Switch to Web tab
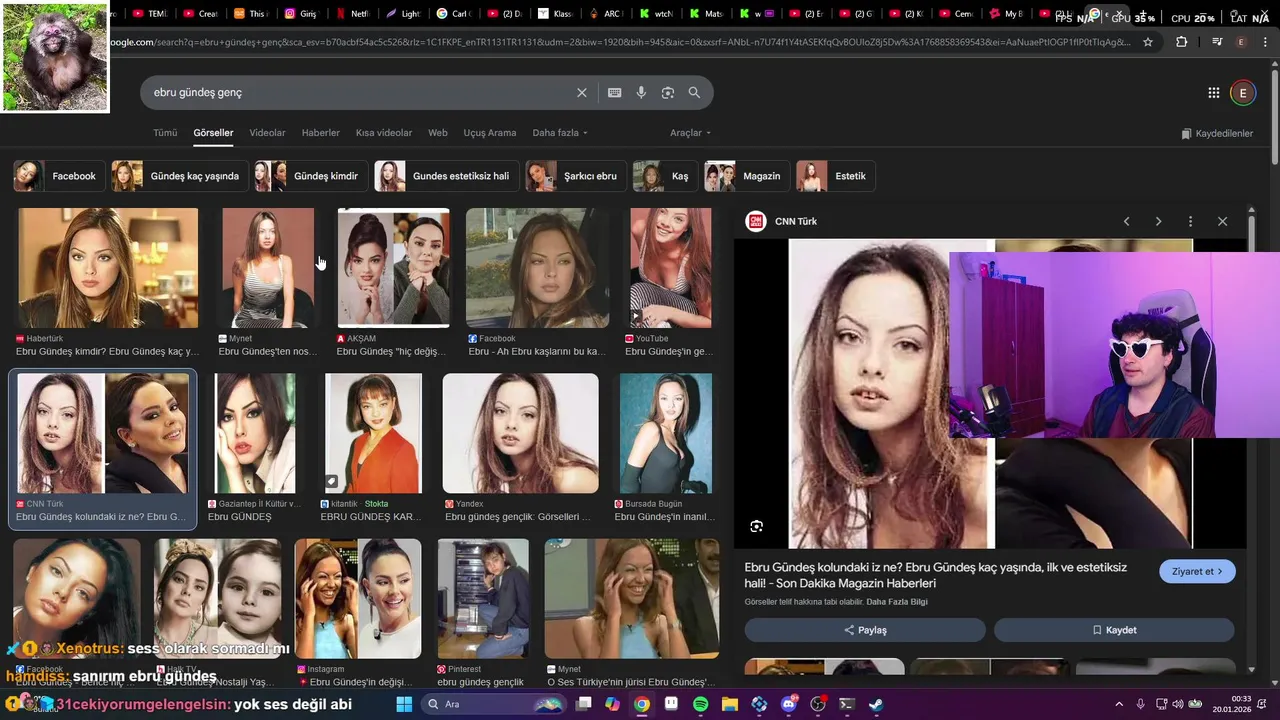Image resolution: width=1280 pixels, height=720 pixels. click(438, 133)
